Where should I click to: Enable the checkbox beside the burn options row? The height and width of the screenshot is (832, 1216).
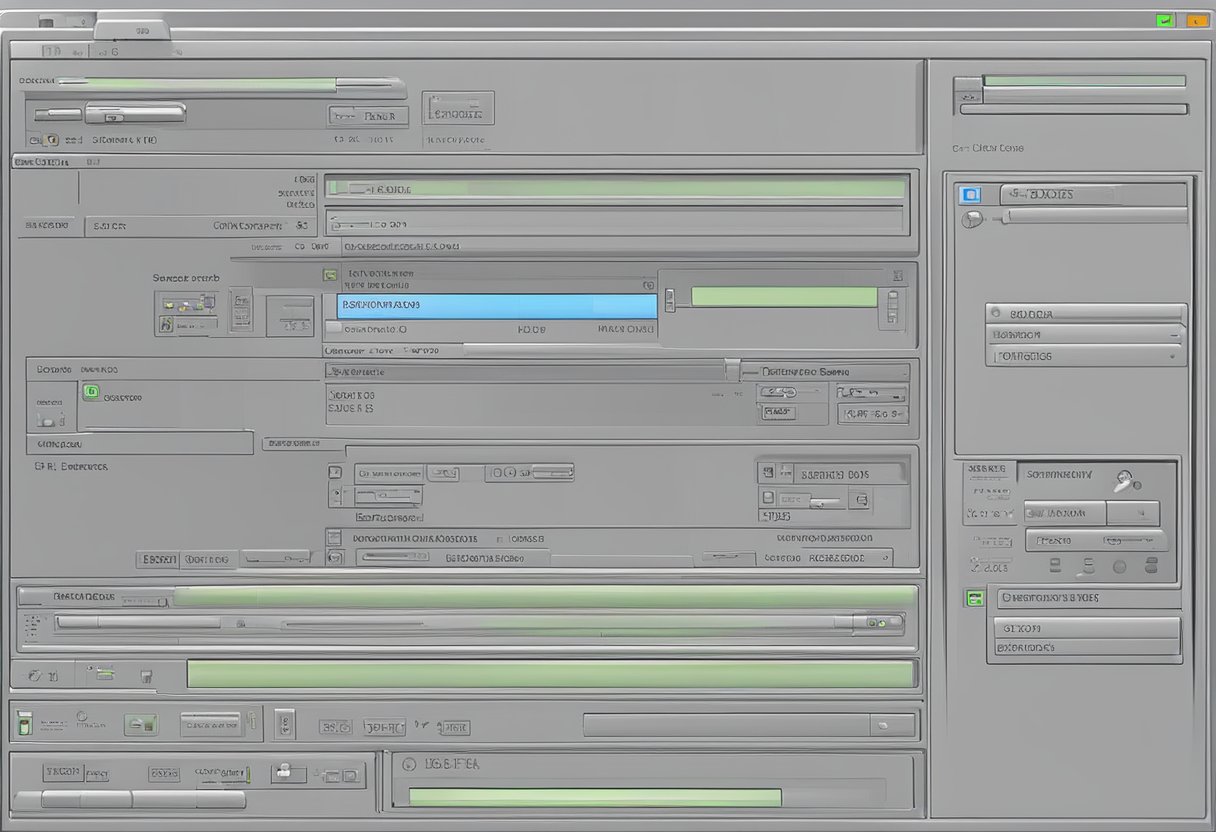[x=335, y=471]
